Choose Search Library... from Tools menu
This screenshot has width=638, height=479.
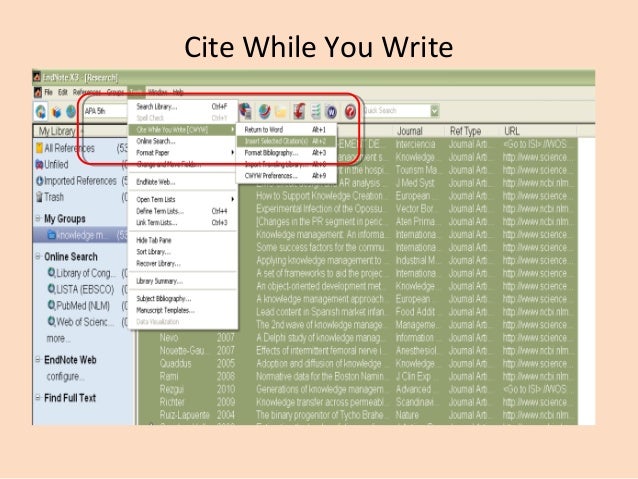[x=182, y=107]
